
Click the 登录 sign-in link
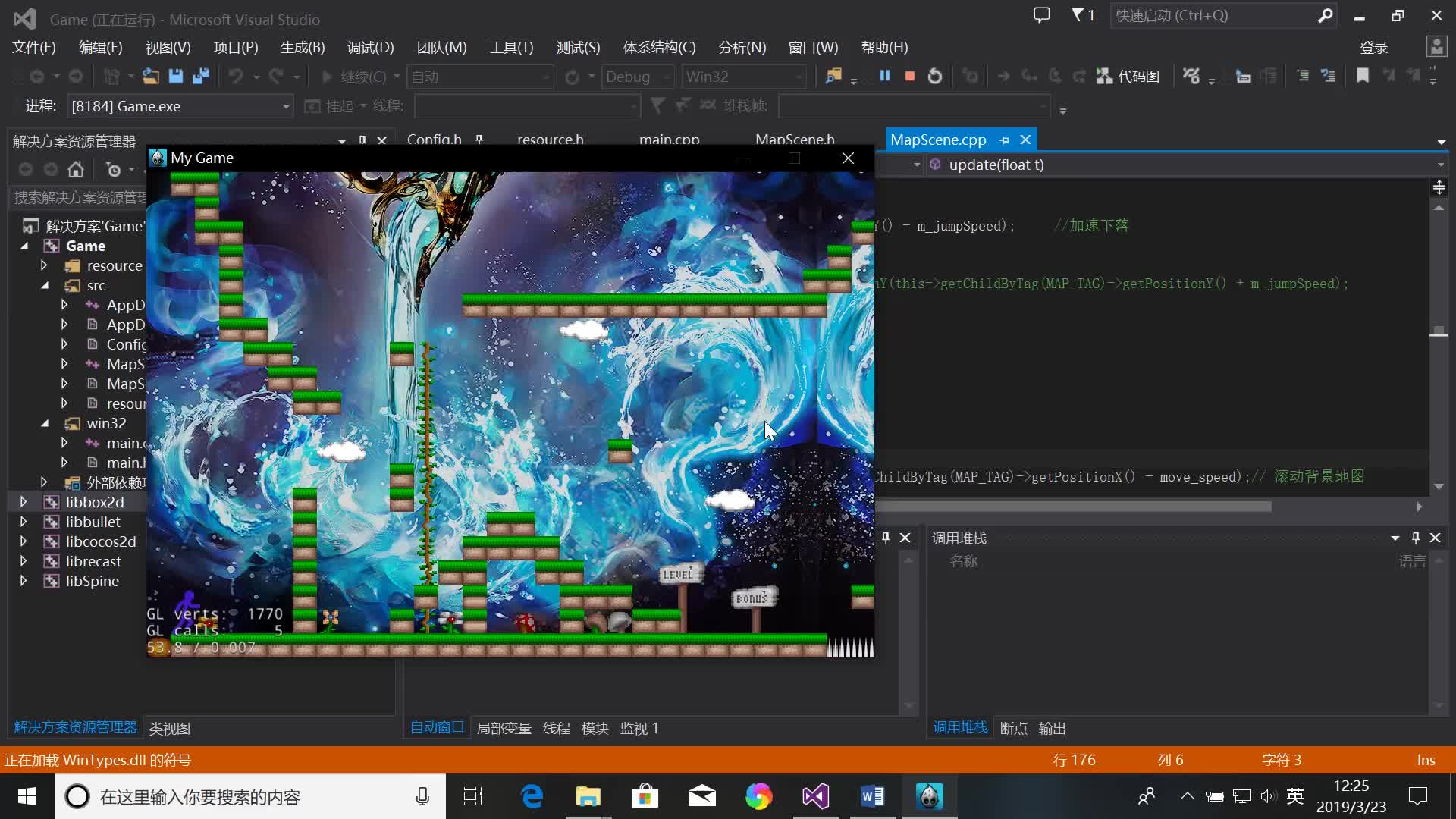point(1374,48)
